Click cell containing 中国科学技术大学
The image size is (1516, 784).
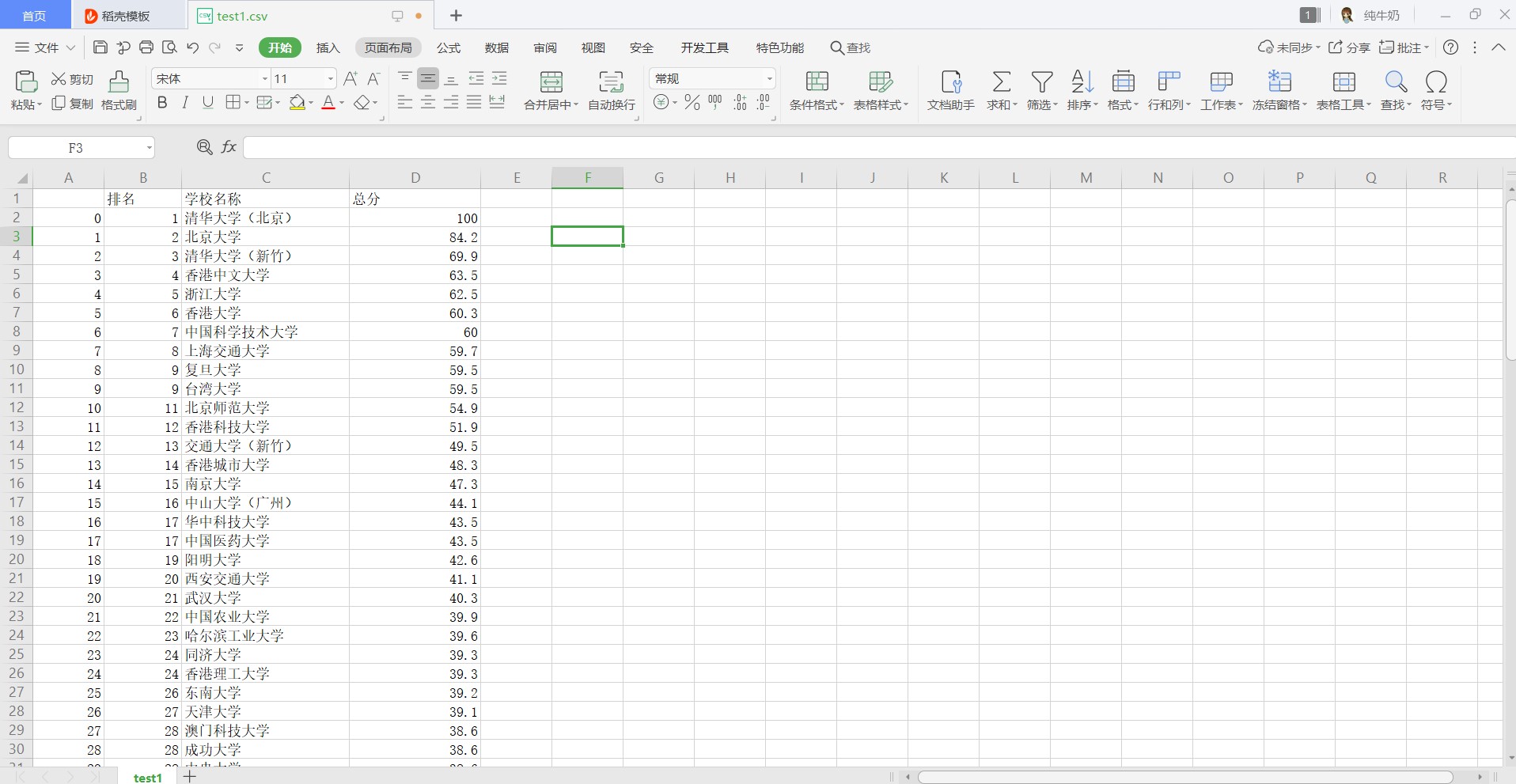tap(266, 331)
